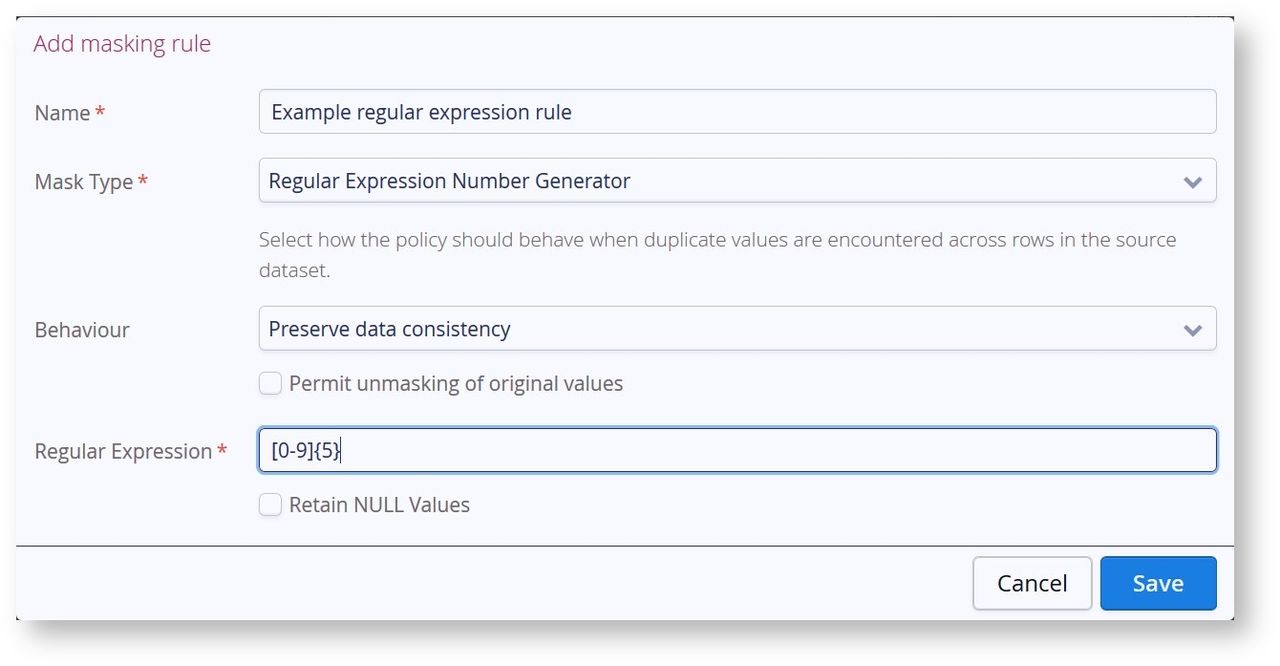Cancel adding the masking rule
The image size is (1280, 666).
click(x=1032, y=583)
